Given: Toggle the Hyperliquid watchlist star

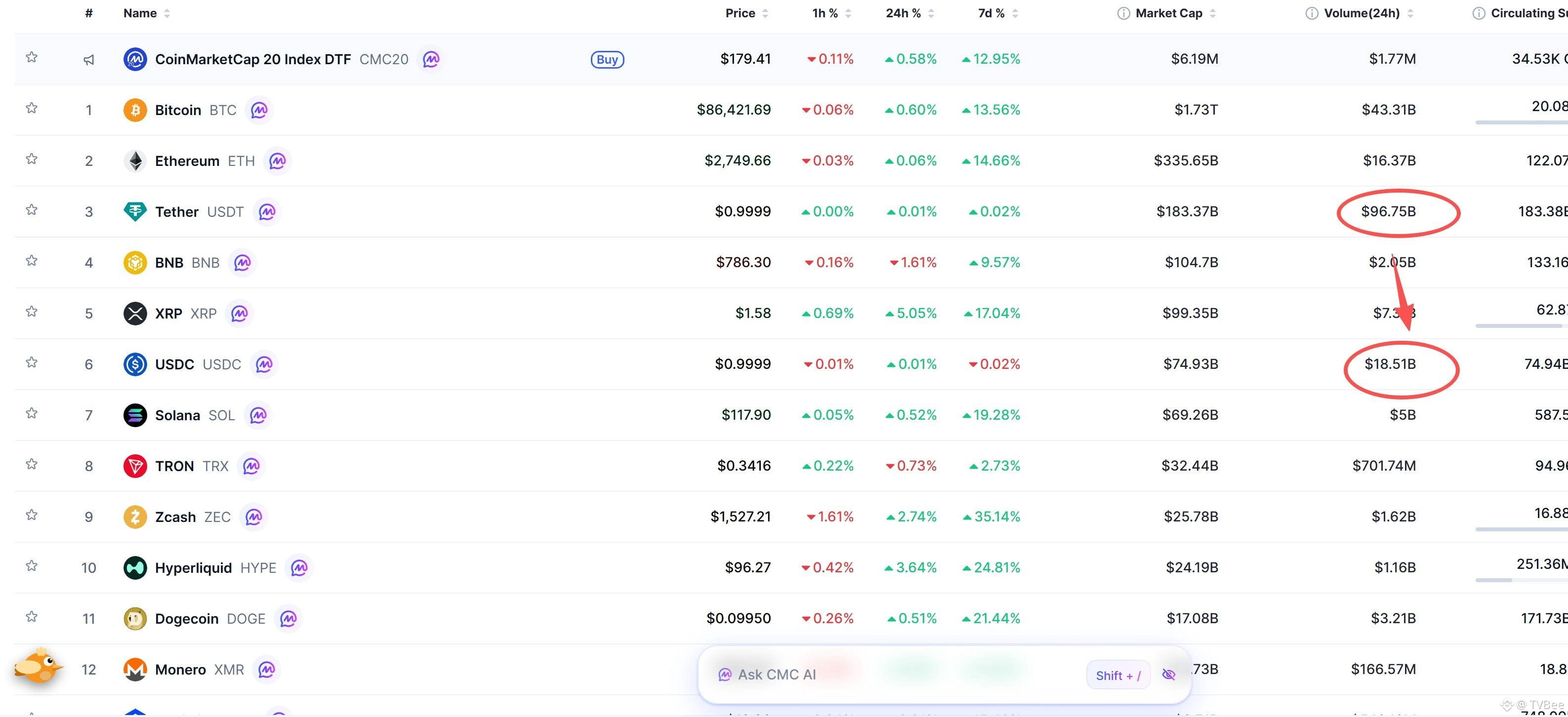Looking at the screenshot, I should click(x=32, y=566).
